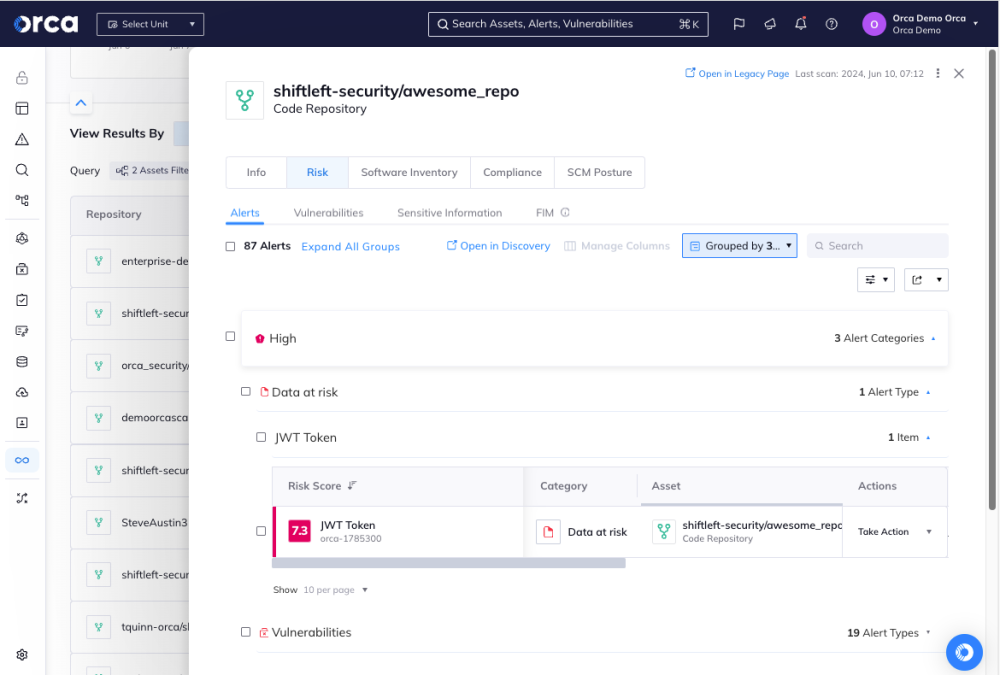The image size is (1000, 675).
Task: Click the Orca logo
Action: click(x=46, y=24)
